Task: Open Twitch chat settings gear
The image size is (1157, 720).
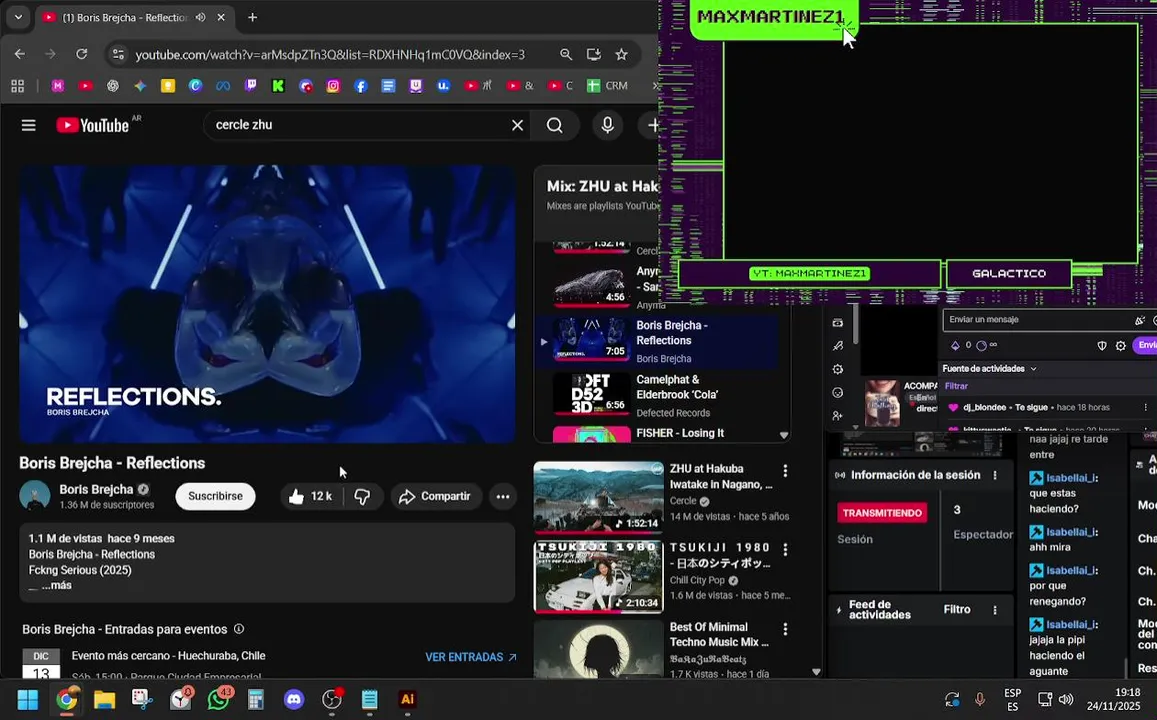Action: pos(1121,345)
